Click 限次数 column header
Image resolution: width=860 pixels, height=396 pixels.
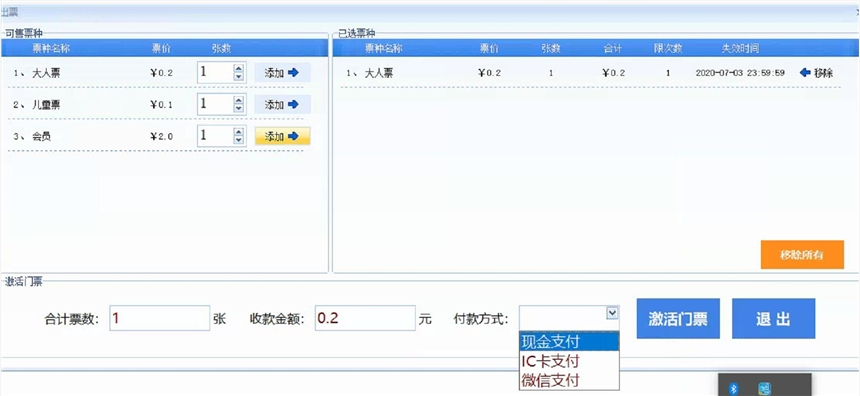tap(668, 49)
